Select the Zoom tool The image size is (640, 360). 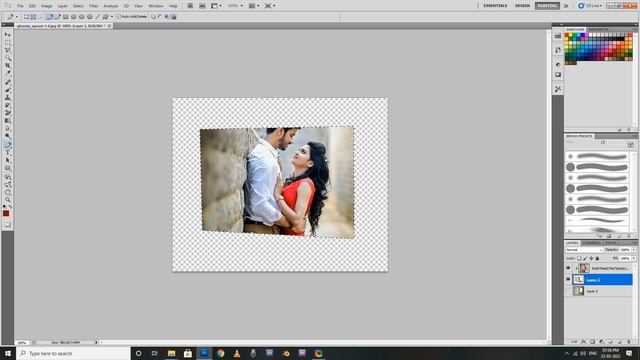(x=8, y=200)
